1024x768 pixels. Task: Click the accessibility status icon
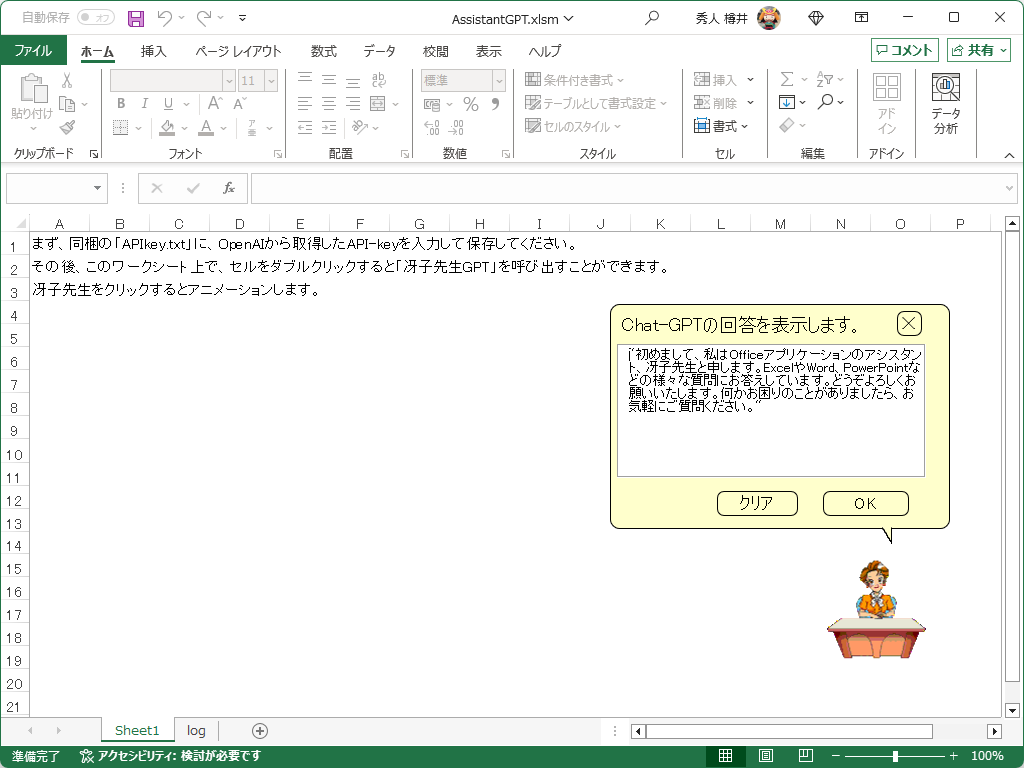click(86, 756)
